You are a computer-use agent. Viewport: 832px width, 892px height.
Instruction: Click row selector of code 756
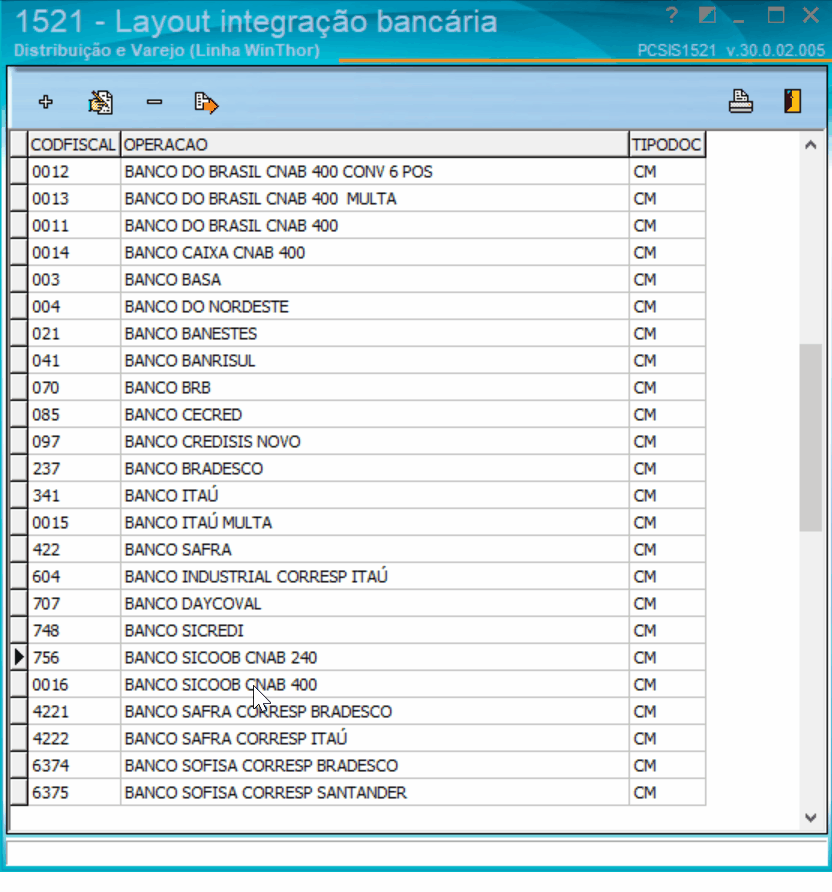(x=19, y=658)
